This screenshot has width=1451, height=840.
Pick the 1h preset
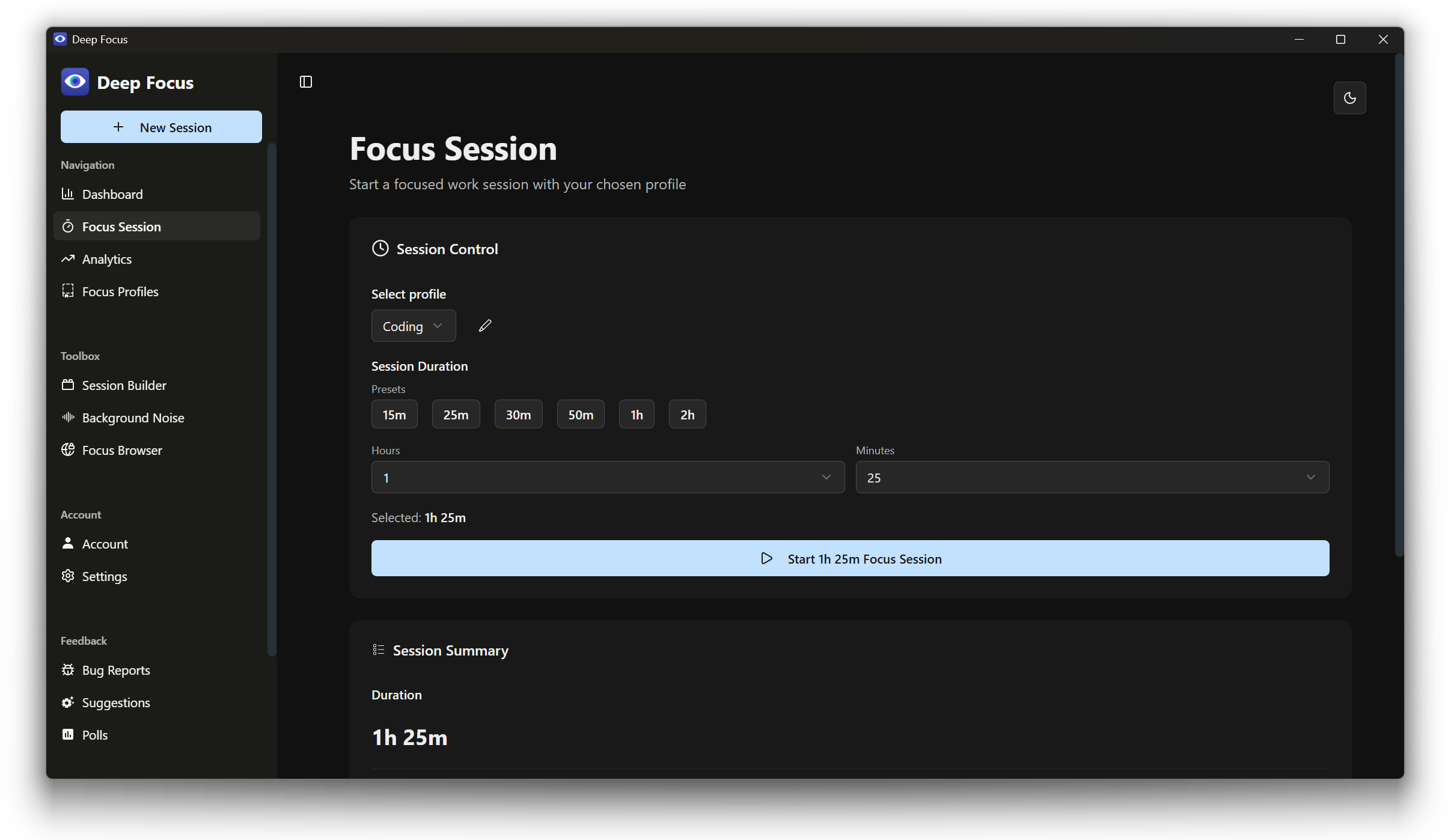637,414
